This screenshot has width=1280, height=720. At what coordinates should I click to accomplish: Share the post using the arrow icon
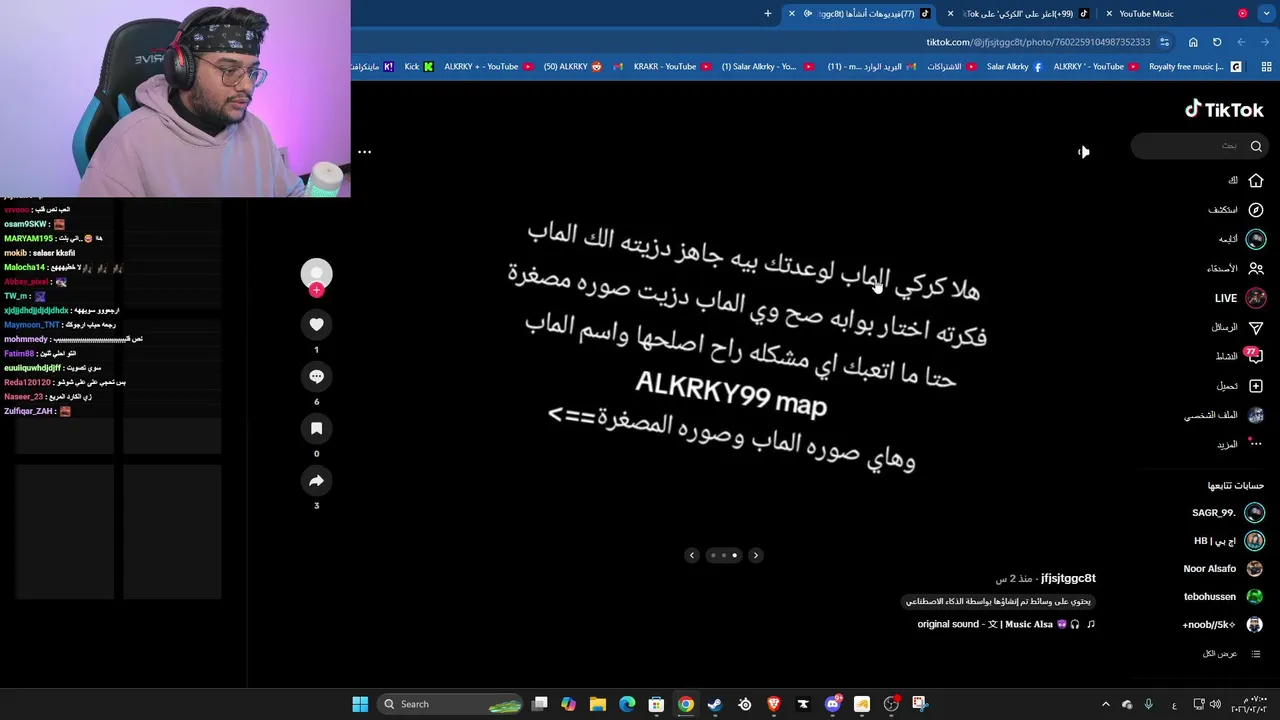tap(316, 481)
